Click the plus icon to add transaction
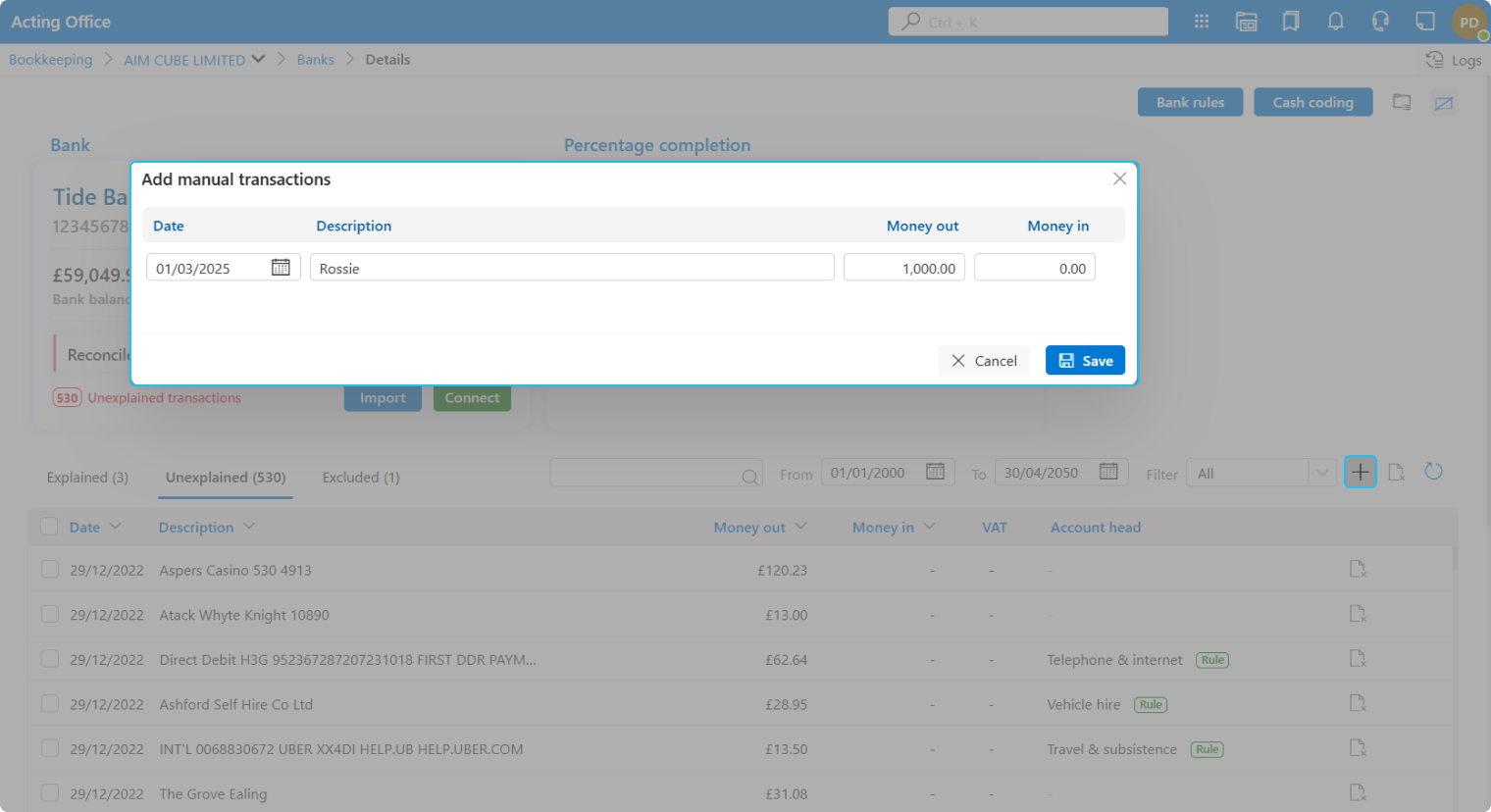This screenshot has width=1491, height=812. 1360,472
